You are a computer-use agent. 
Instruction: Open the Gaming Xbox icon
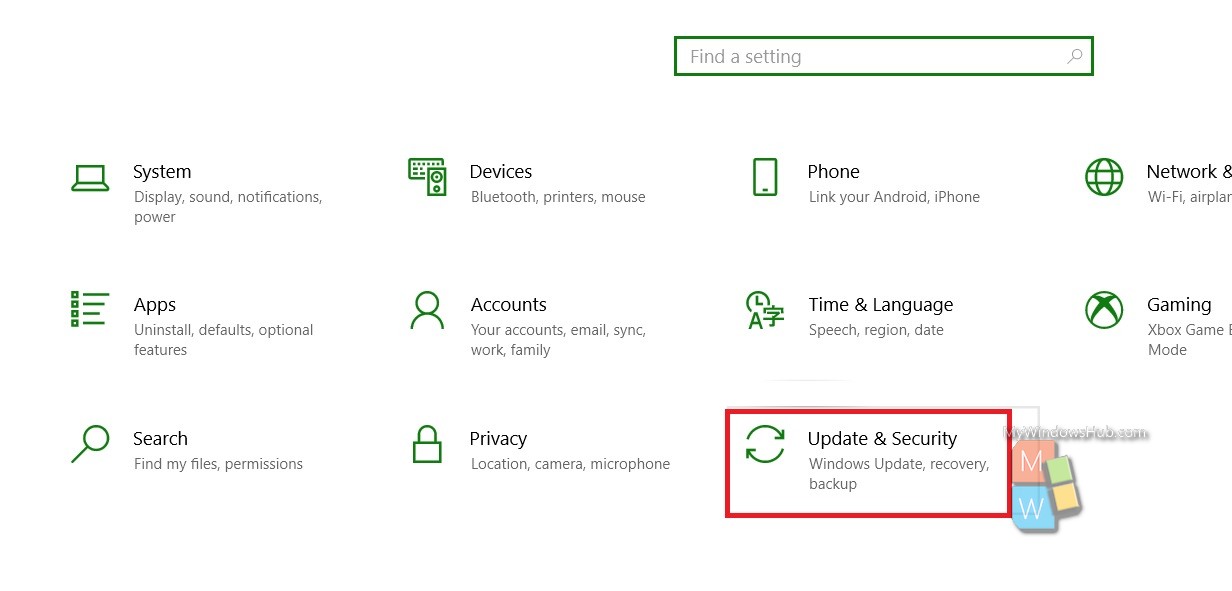pyautogui.click(x=1104, y=310)
